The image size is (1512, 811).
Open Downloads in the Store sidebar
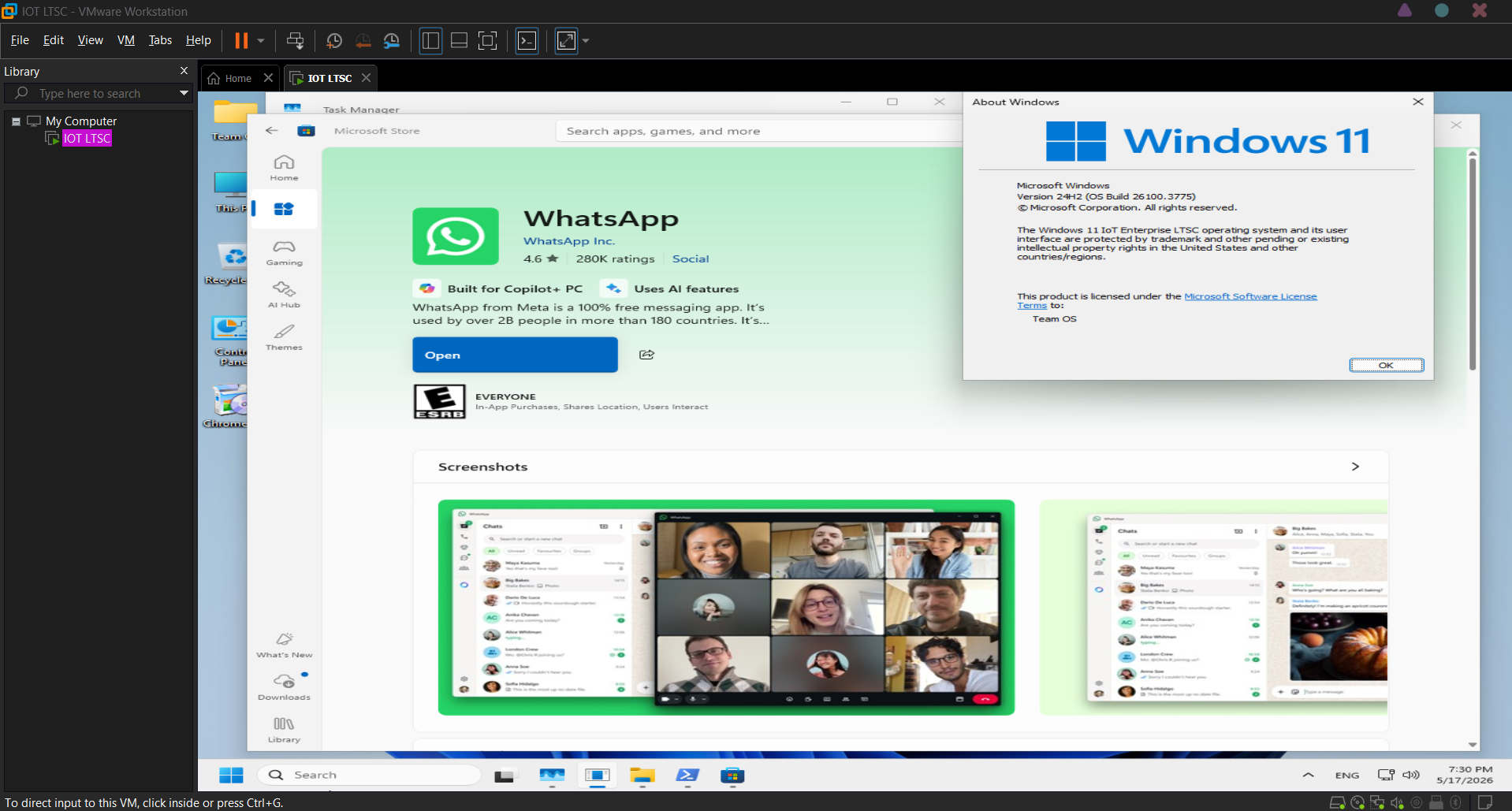(x=284, y=687)
